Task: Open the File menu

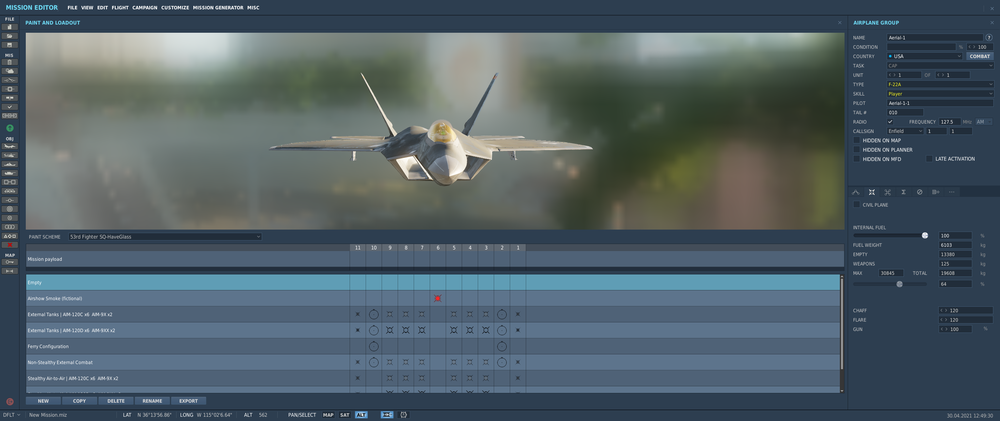Action: [72, 8]
